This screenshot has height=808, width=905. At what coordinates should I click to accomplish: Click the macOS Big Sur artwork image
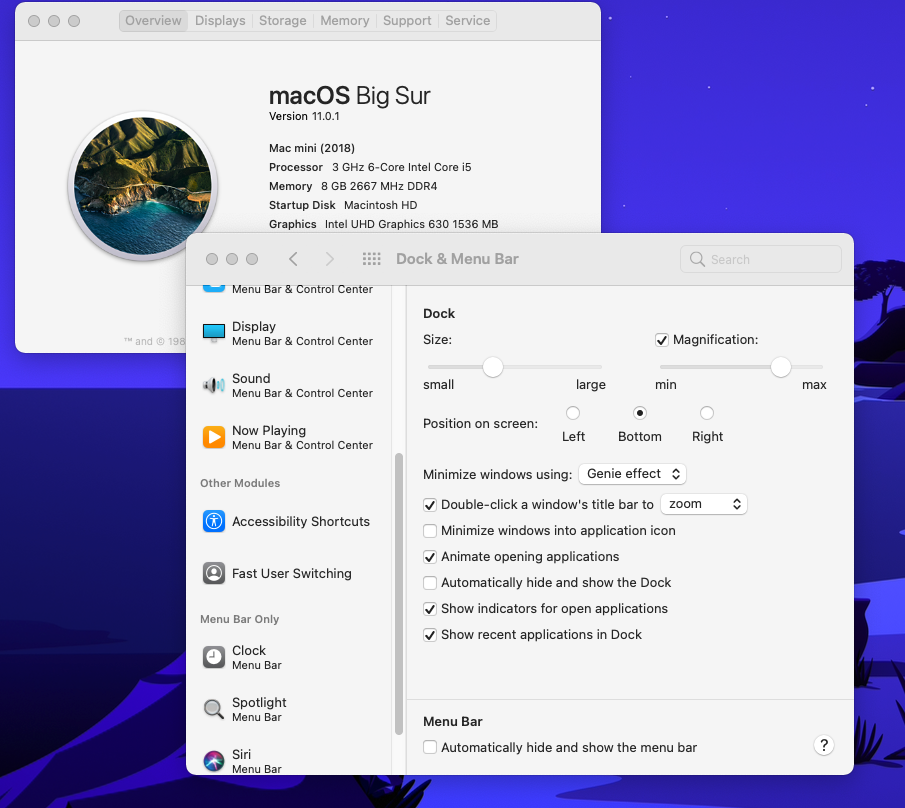pyautogui.click(x=143, y=186)
